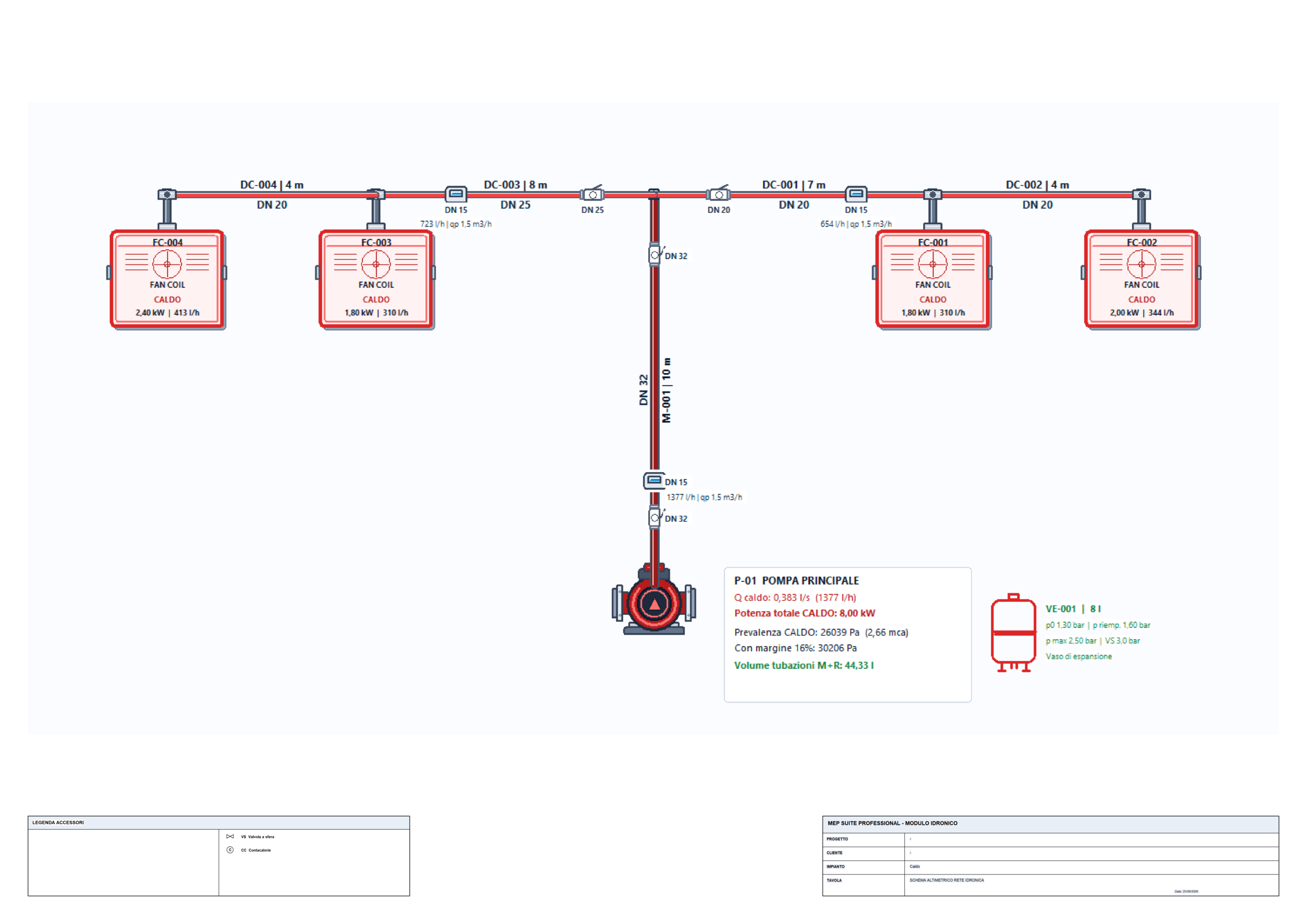Click the VS Valvola a sfera legend icon
This screenshot has width=1307, height=924.
click(230, 836)
